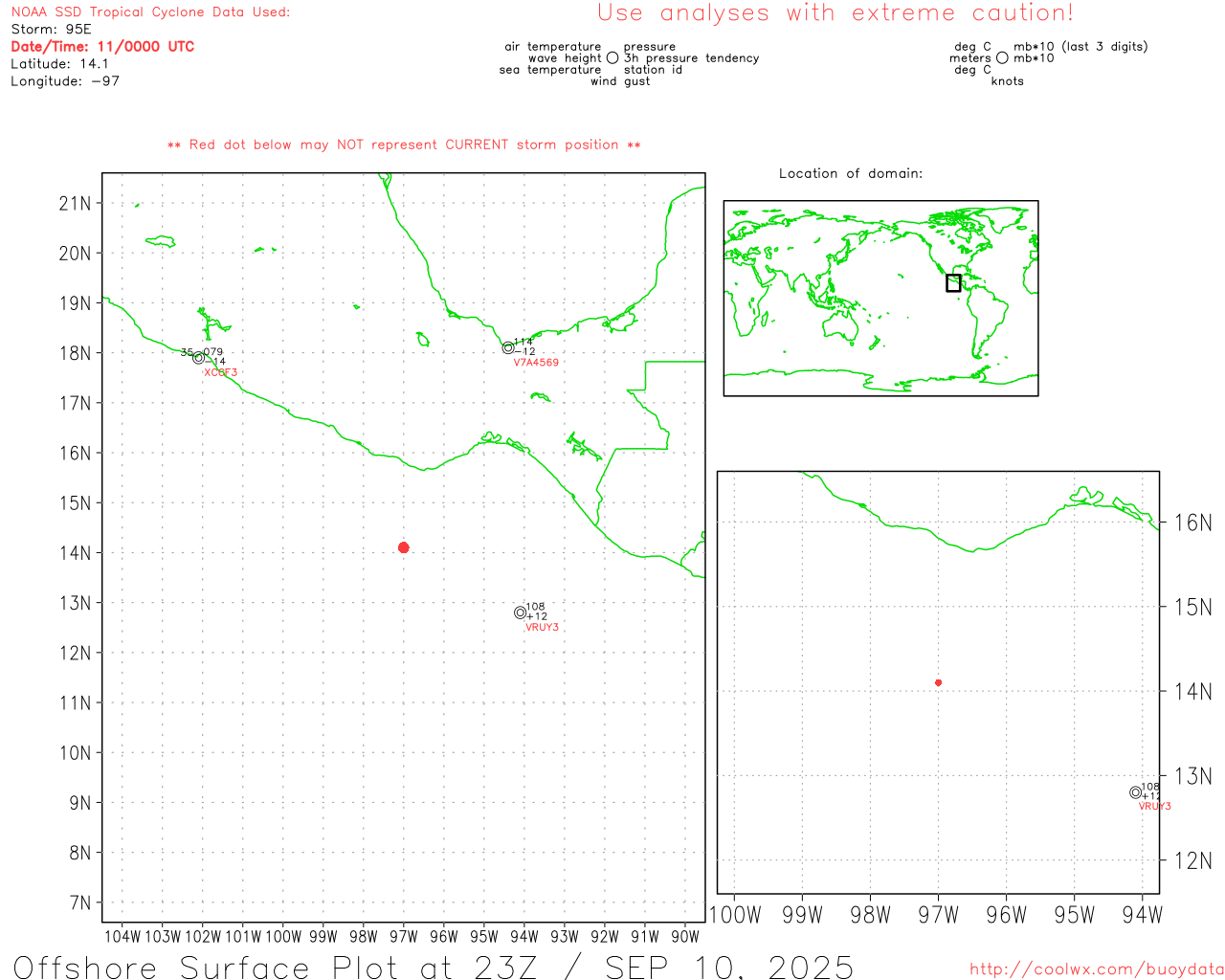Click the red V7A4569 station ID label
Screen dimensions: 1225x980
536,363
